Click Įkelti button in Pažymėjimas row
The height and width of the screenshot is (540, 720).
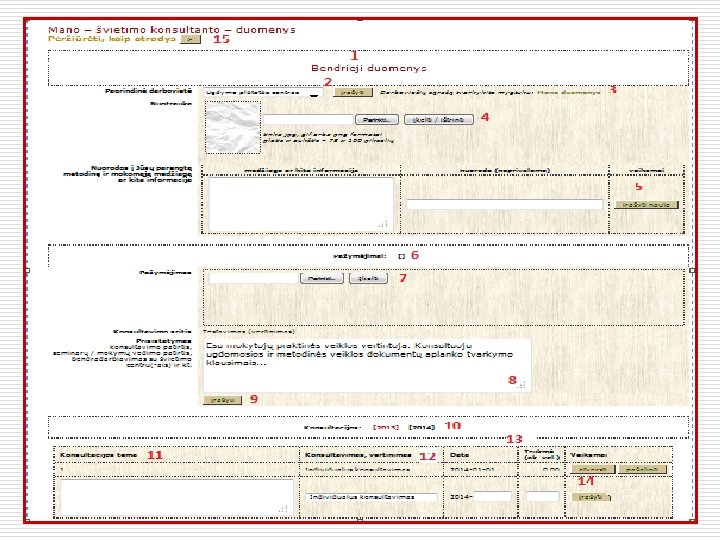pyautogui.click(x=368, y=278)
